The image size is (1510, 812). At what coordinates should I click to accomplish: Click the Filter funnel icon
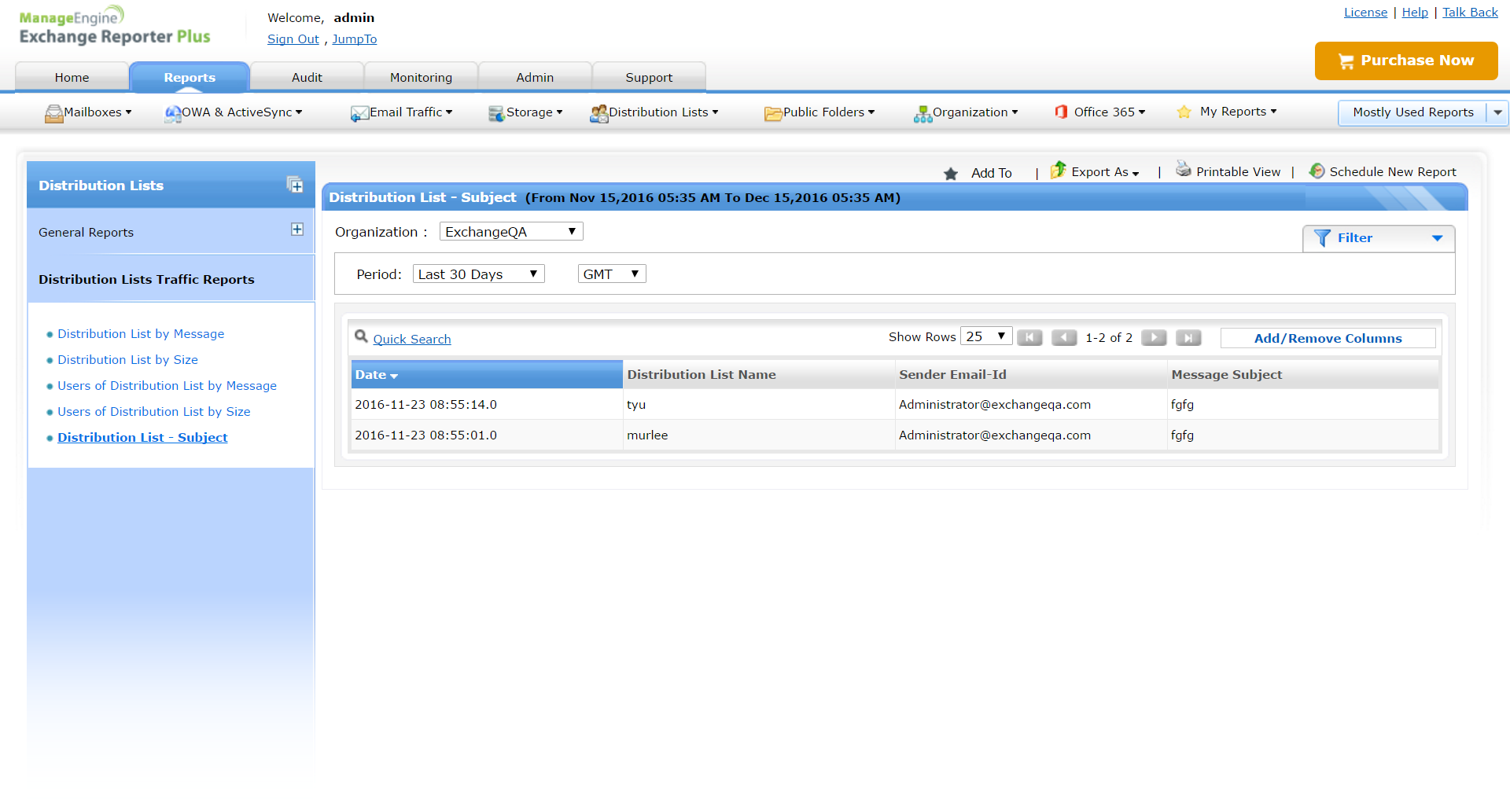coord(1322,238)
